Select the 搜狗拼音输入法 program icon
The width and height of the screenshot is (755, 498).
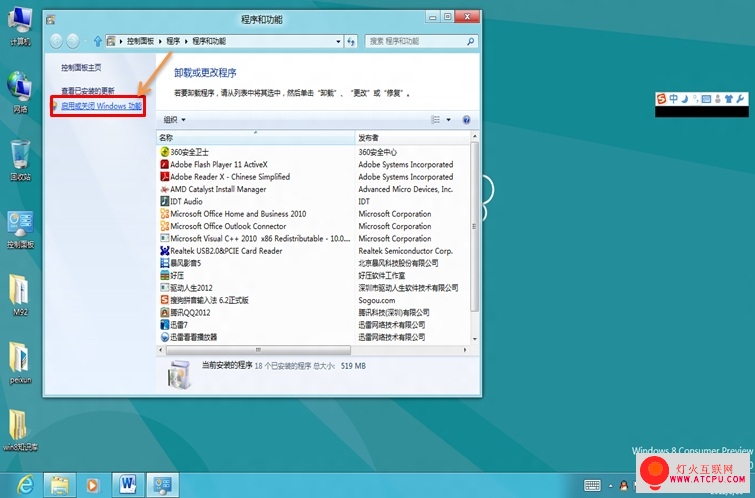point(165,300)
